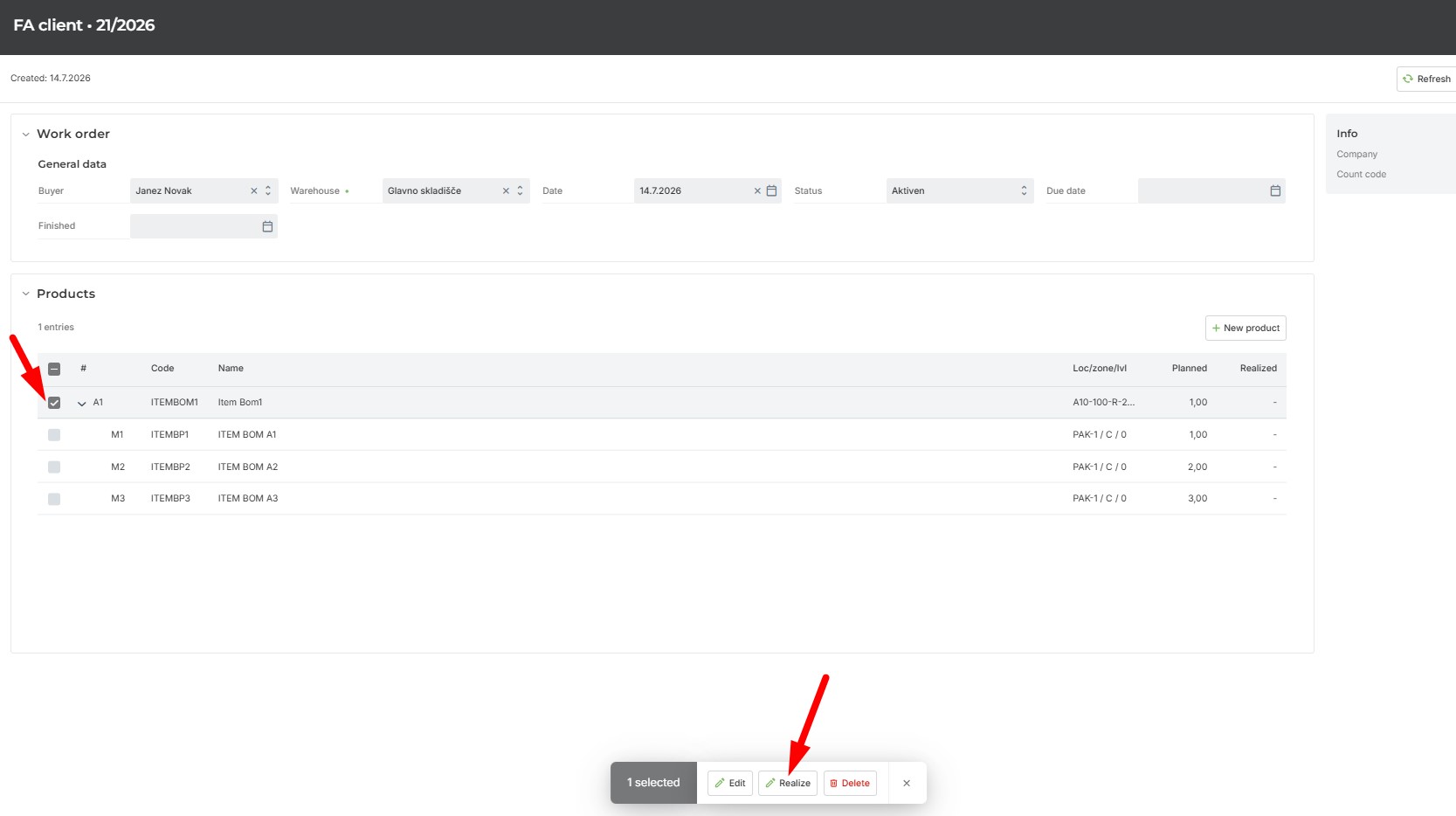
Task: Click the 1 selected indicator
Action: coord(653,783)
